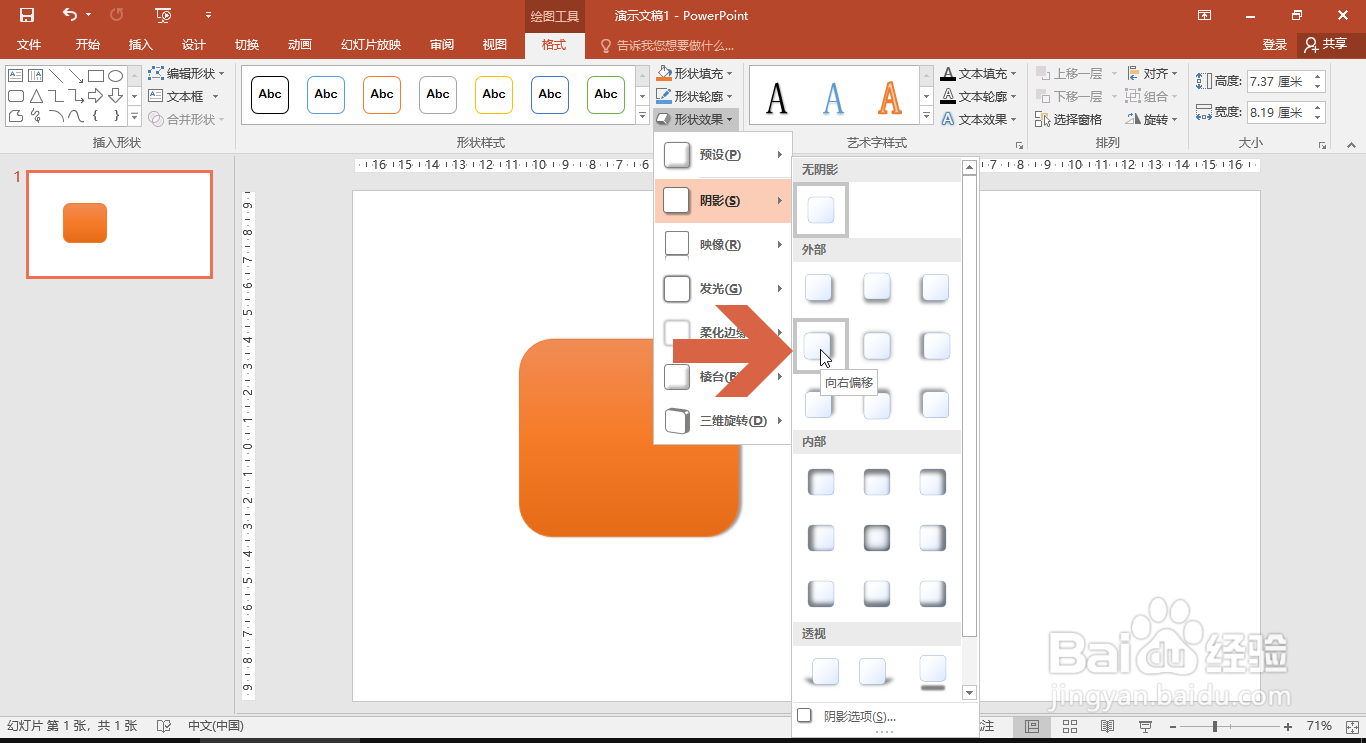Open the 发光 glow submenu

pyautogui.click(x=722, y=289)
